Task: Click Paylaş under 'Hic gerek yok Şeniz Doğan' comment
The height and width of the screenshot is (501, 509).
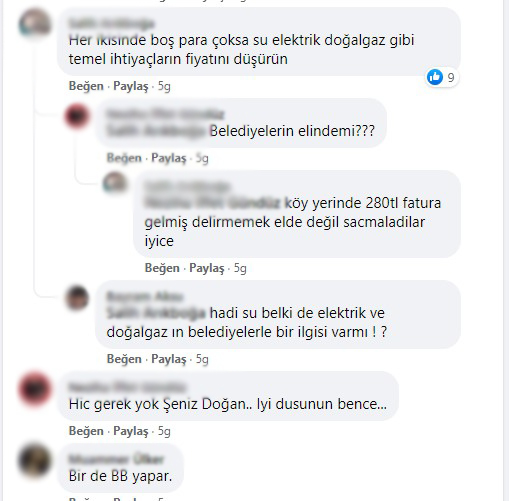Action: [x=131, y=431]
